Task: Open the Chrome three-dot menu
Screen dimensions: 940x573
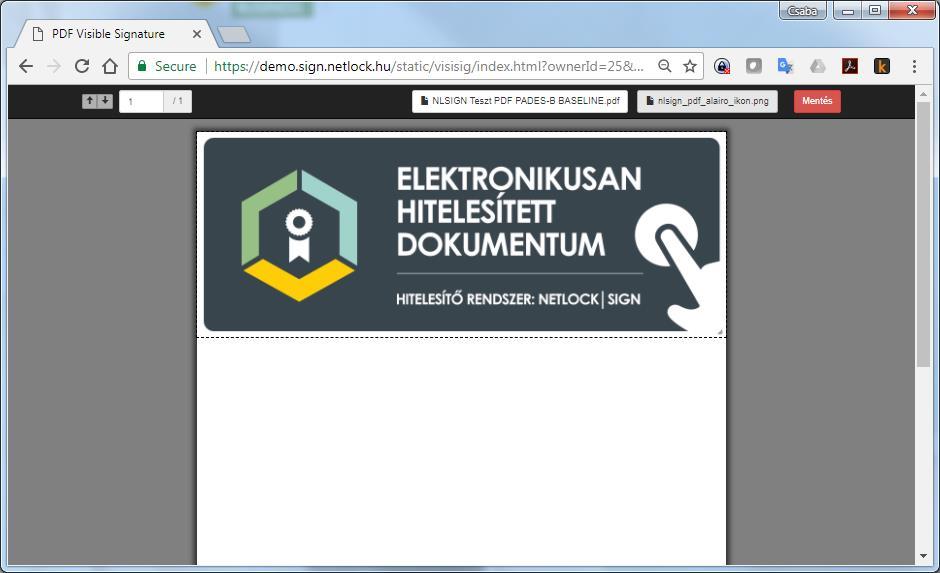Action: [914, 66]
